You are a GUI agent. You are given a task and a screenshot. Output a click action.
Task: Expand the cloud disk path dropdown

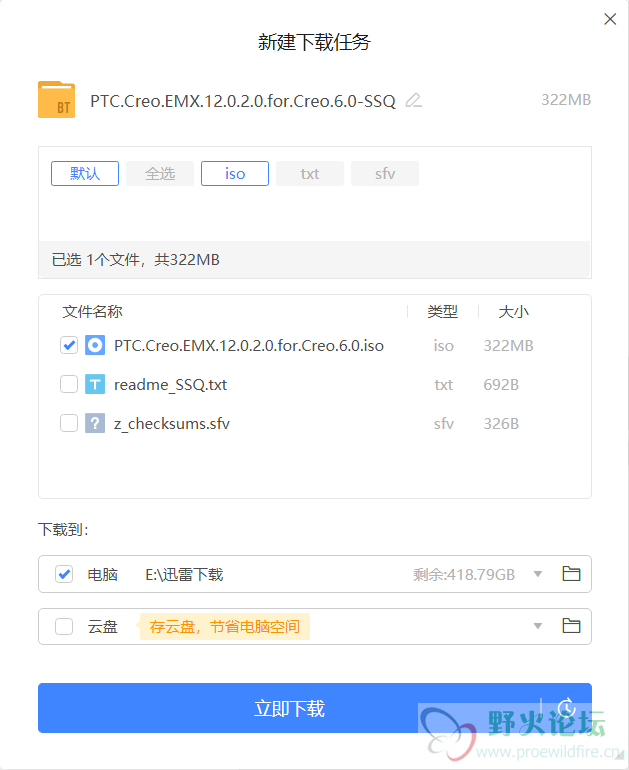pos(538,626)
